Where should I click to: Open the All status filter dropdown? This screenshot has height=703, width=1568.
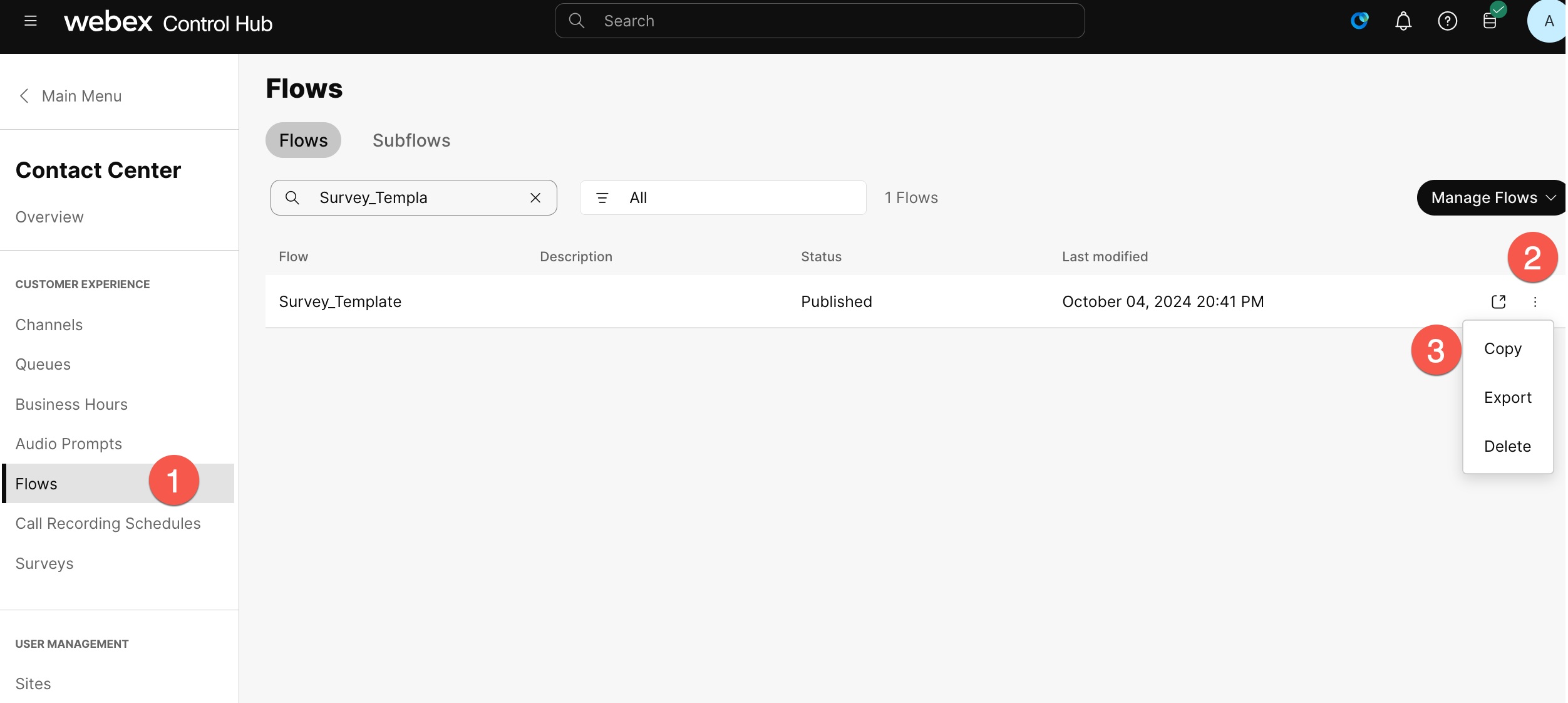point(723,198)
